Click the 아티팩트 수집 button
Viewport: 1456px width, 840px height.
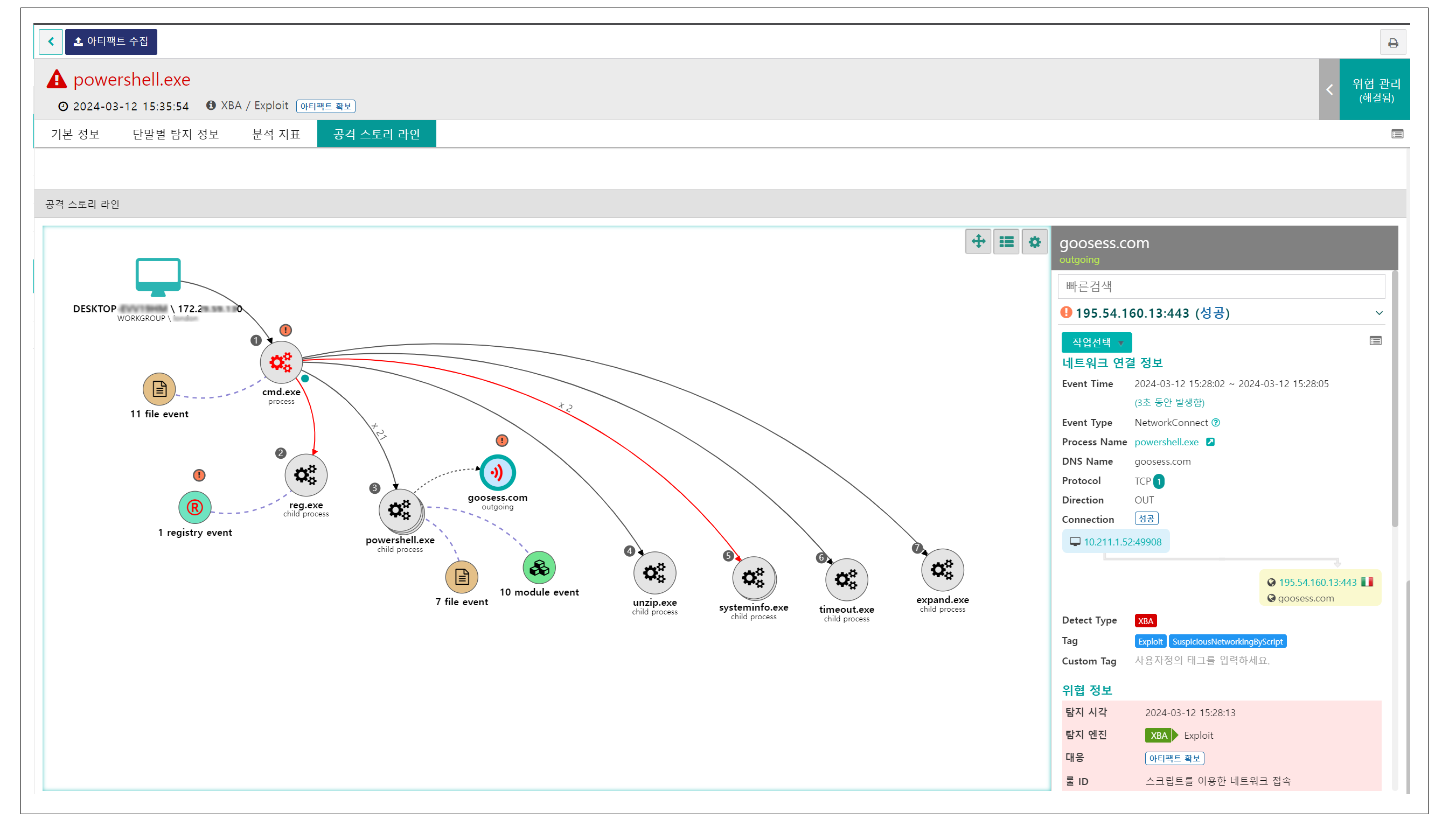pos(111,41)
